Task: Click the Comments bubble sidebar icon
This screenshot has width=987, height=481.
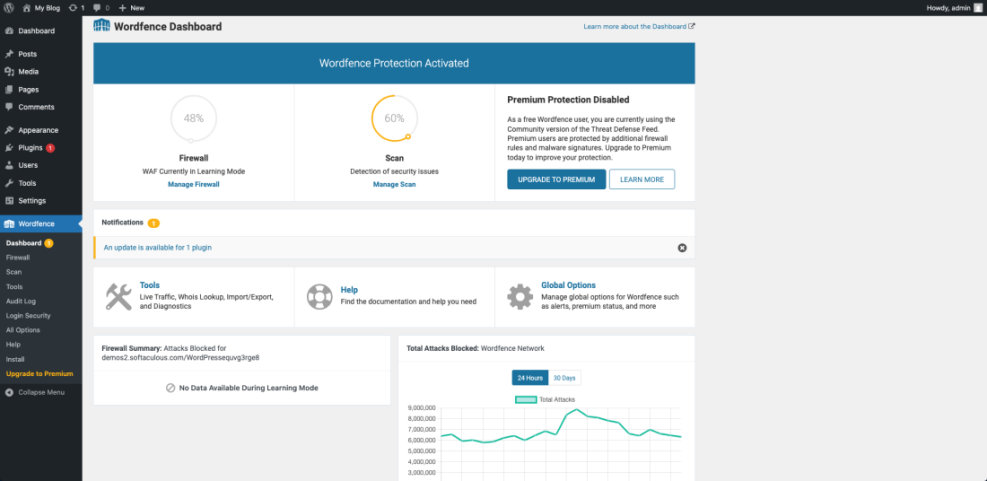Action: [x=9, y=107]
